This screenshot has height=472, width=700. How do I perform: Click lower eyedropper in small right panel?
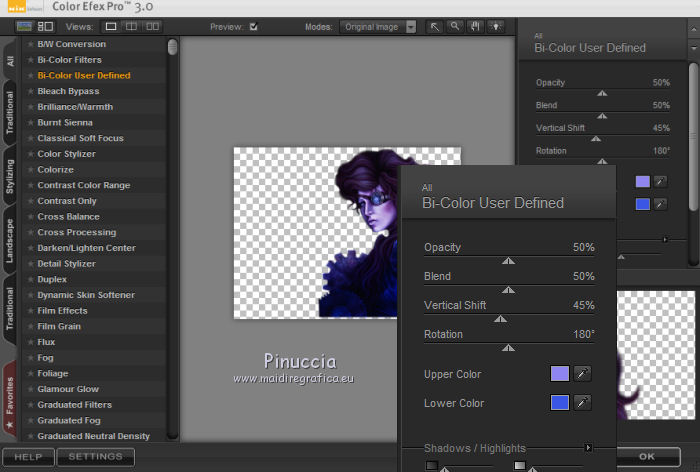pyautogui.click(x=660, y=204)
